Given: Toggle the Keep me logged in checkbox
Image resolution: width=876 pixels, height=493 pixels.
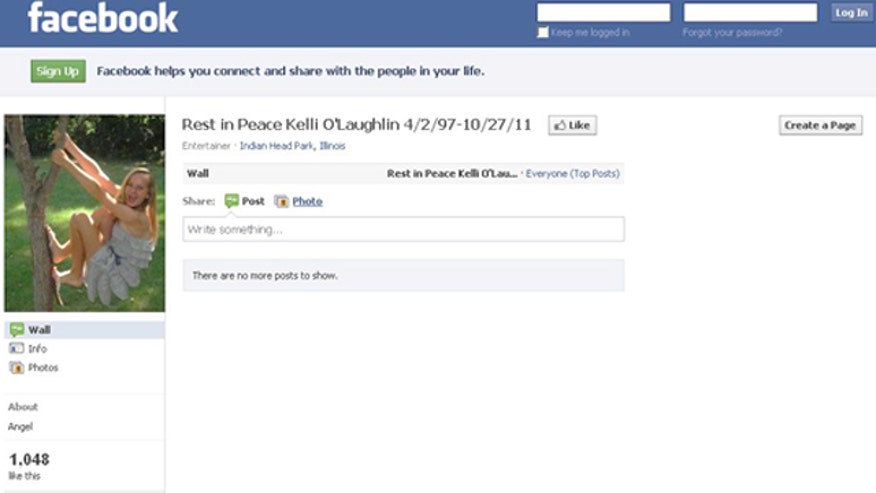Looking at the screenshot, I should pos(542,32).
